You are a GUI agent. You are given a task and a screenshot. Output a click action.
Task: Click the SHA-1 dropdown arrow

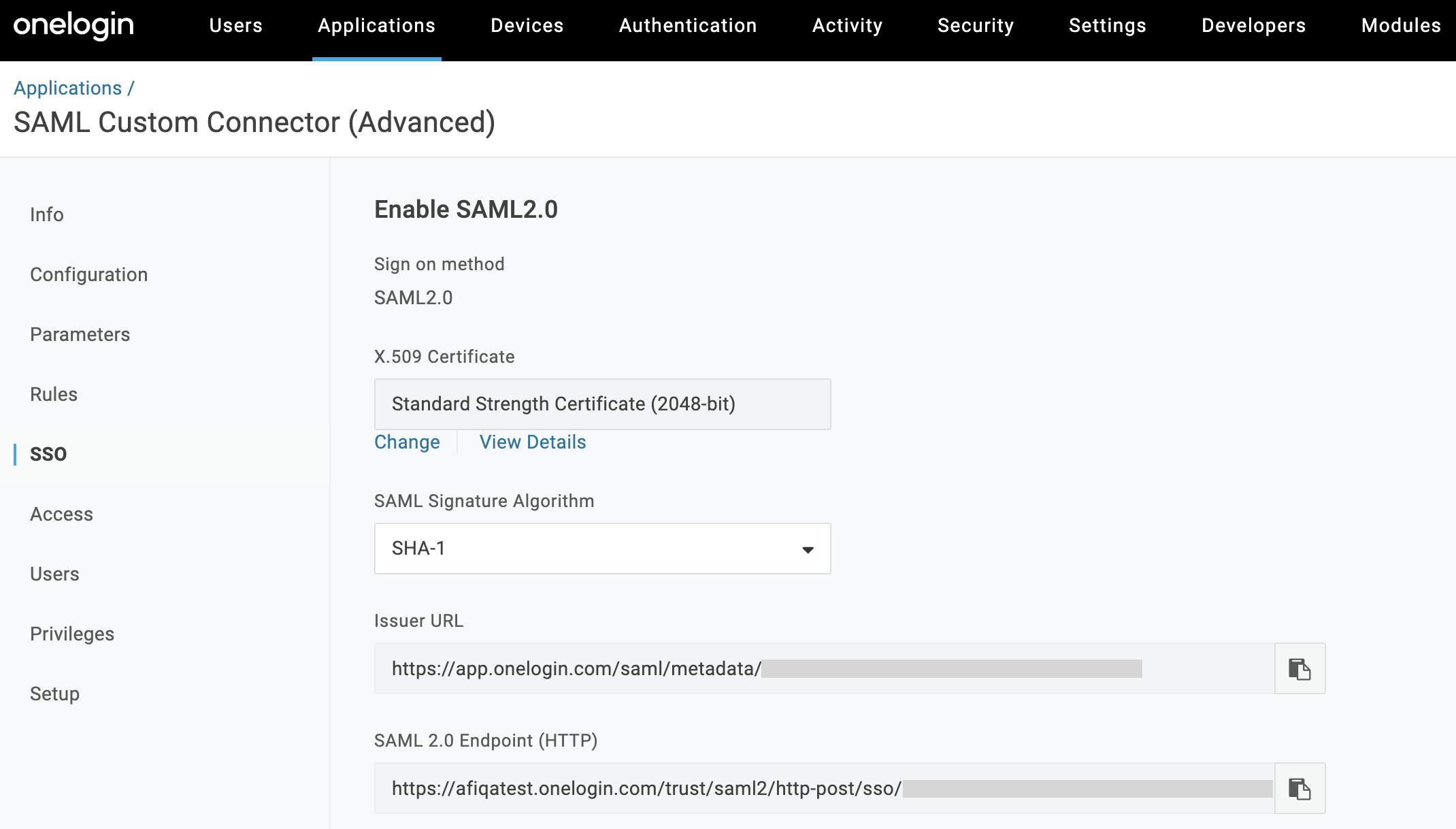pos(808,549)
